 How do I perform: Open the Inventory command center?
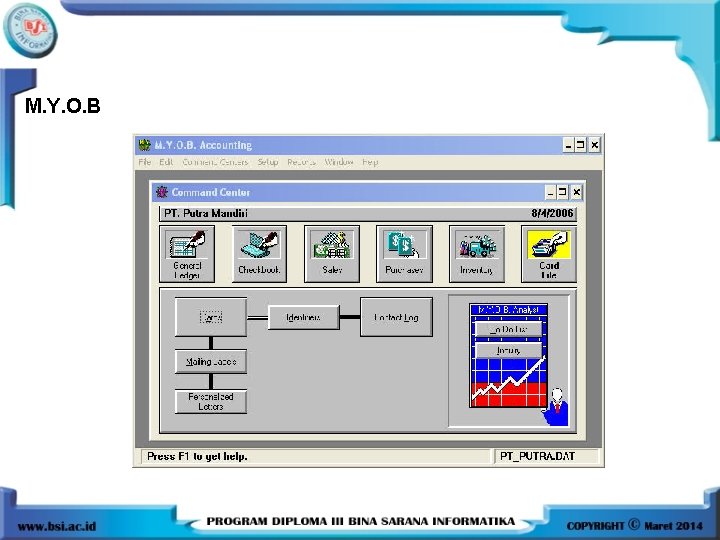(477, 254)
